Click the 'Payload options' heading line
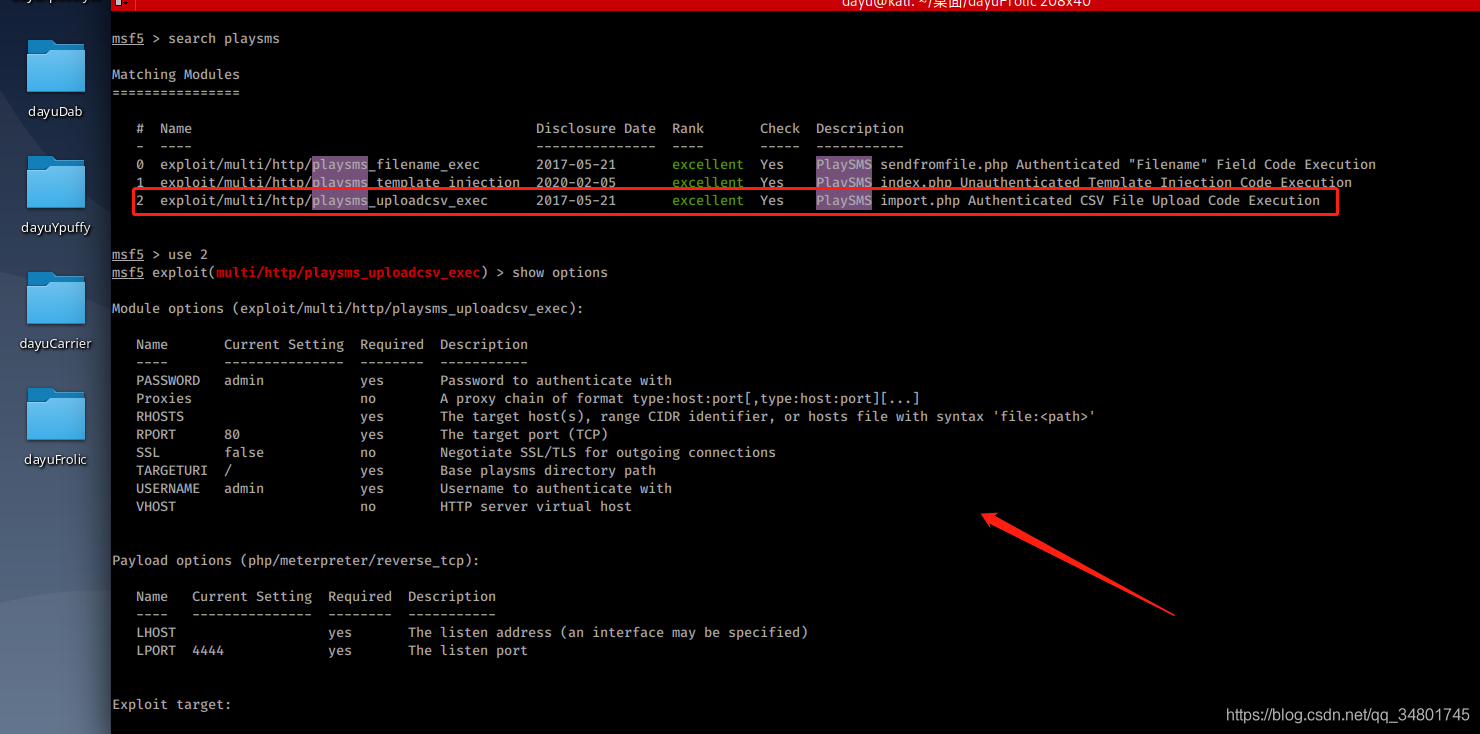This screenshot has height=734, width=1480. tap(296, 560)
